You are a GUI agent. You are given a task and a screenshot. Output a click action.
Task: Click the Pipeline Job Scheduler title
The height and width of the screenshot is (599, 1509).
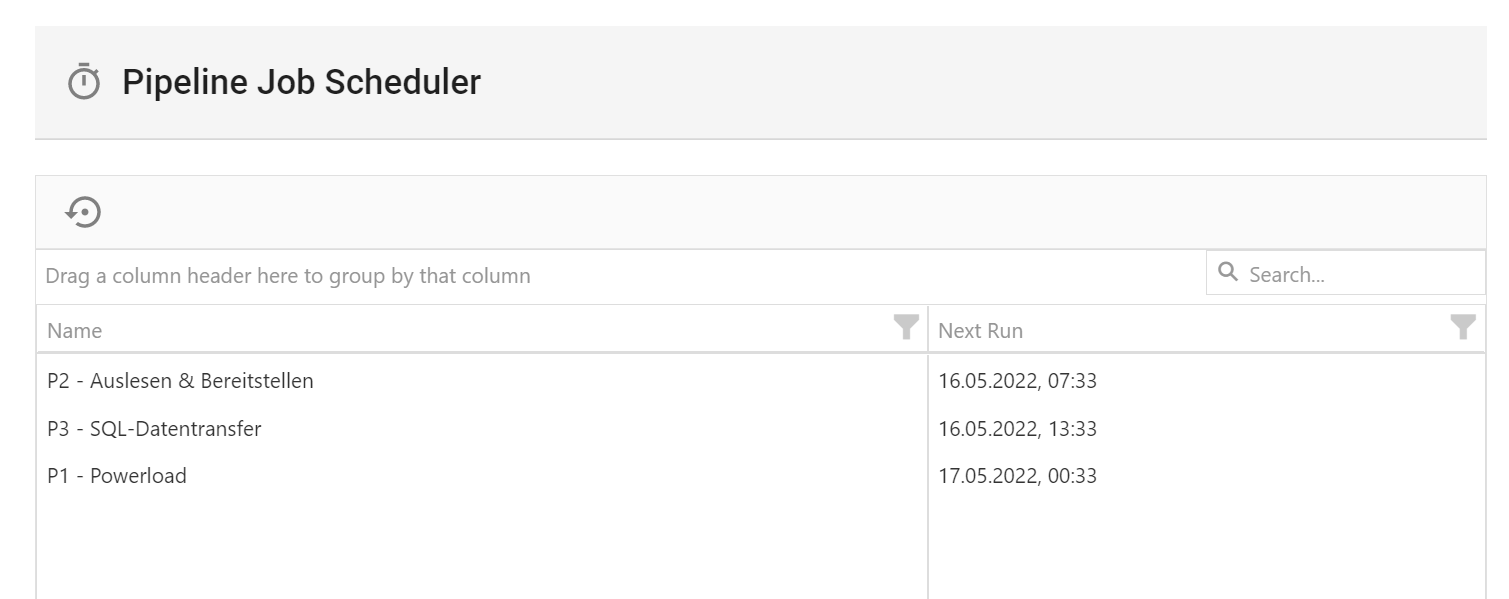[x=301, y=82]
